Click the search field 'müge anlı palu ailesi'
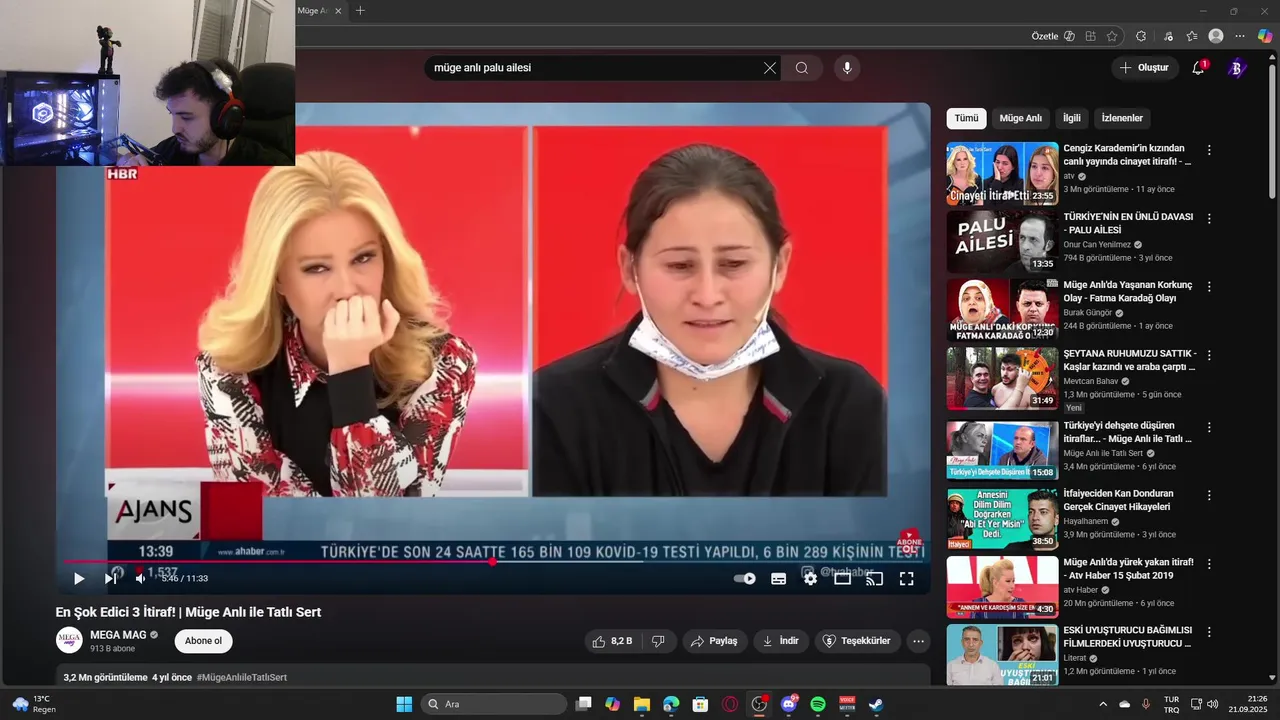Image resolution: width=1280 pixels, height=720 pixels. [595, 68]
